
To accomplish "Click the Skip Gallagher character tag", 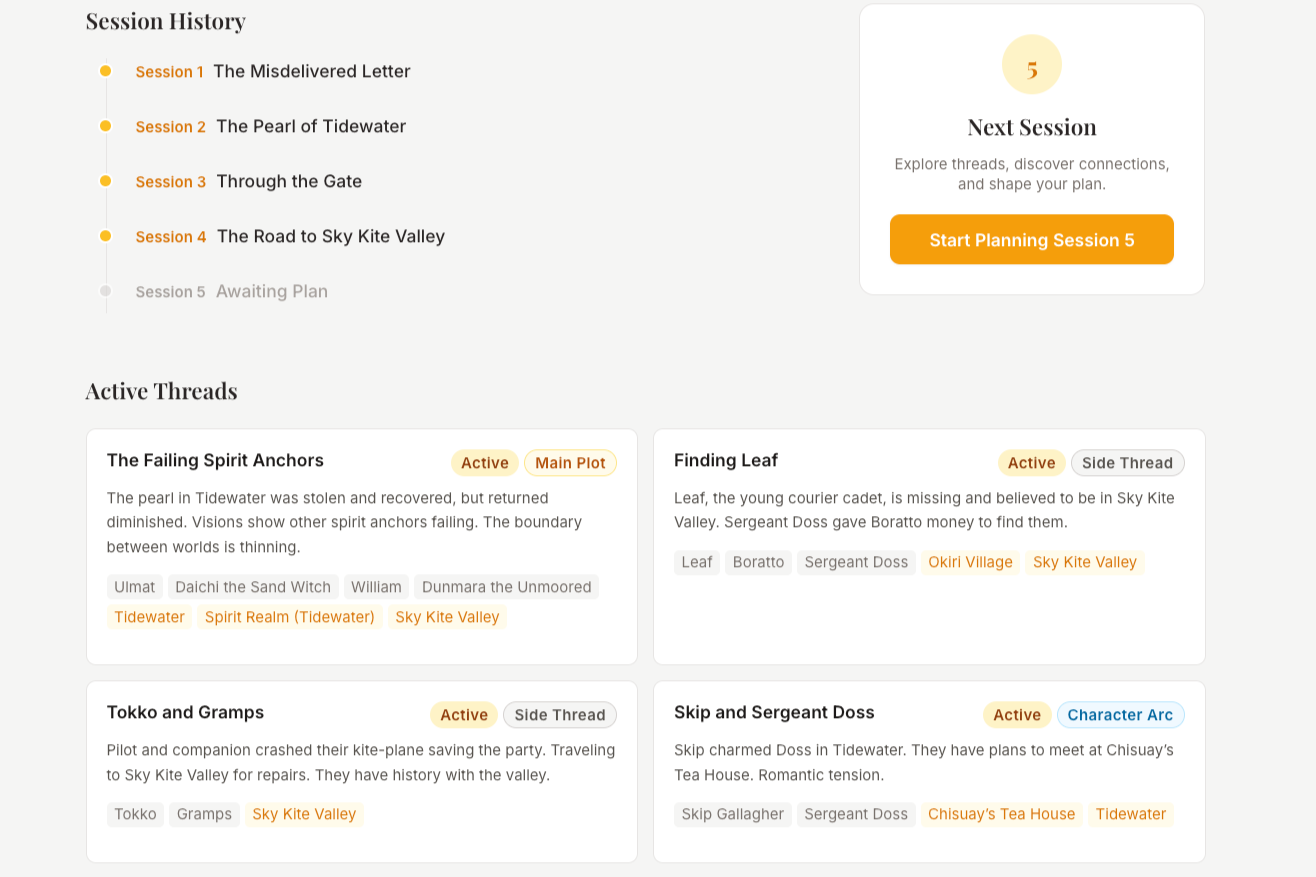I will point(732,814).
